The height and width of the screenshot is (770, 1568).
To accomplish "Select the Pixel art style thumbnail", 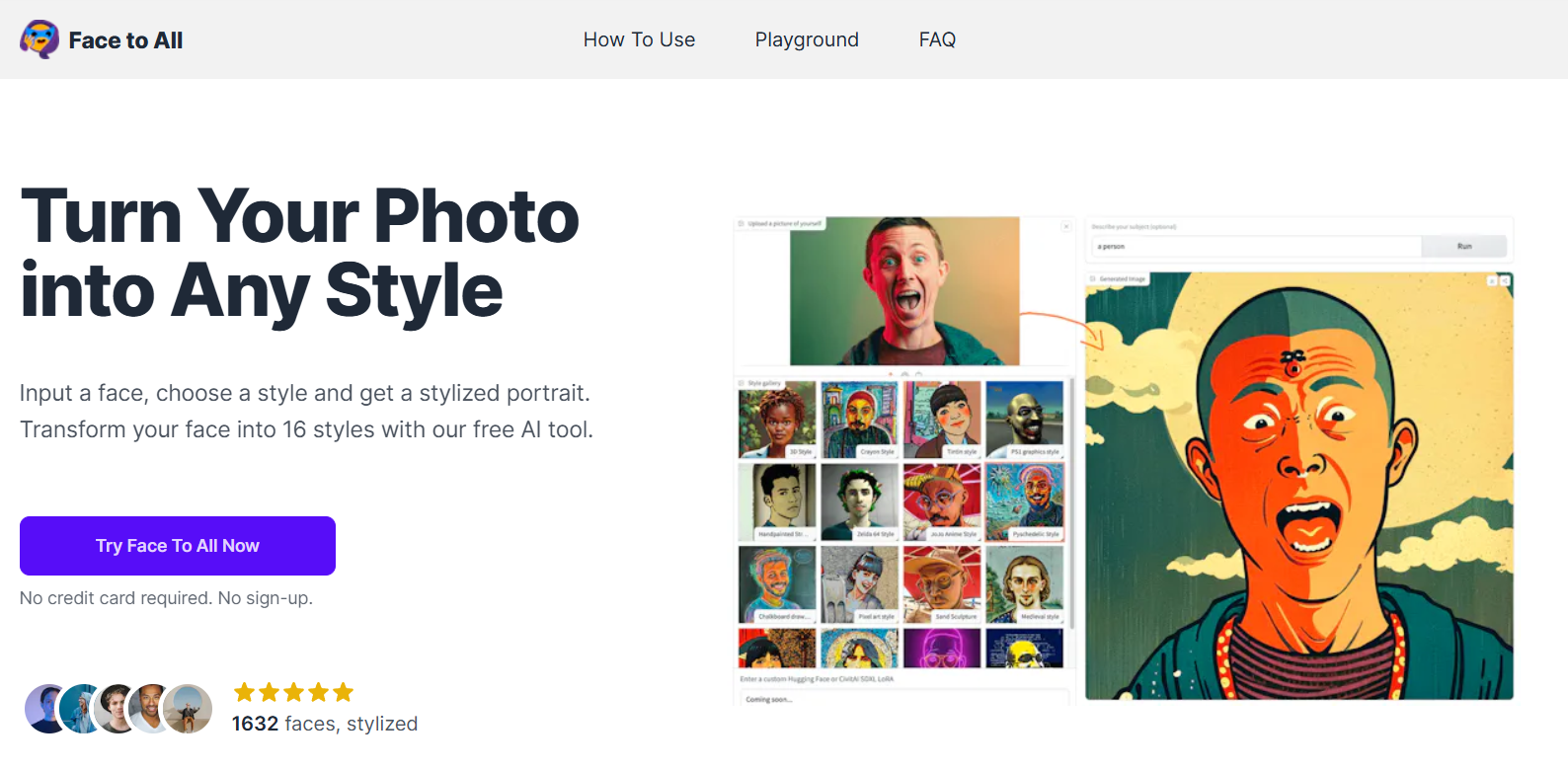I will point(860,584).
